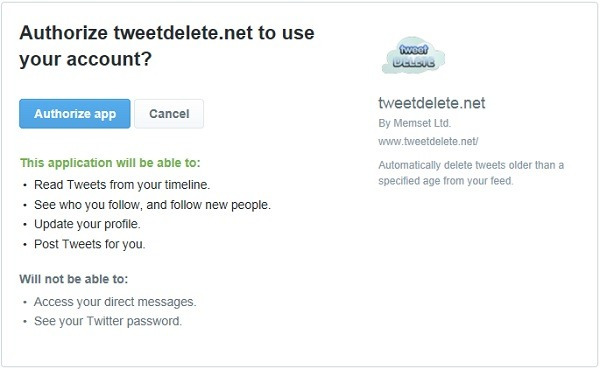Image resolution: width=600 pixels, height=369 pixels.
Task: Click the Post Tweets for you item
Action: pyautogui.click(x=90, y=244)
